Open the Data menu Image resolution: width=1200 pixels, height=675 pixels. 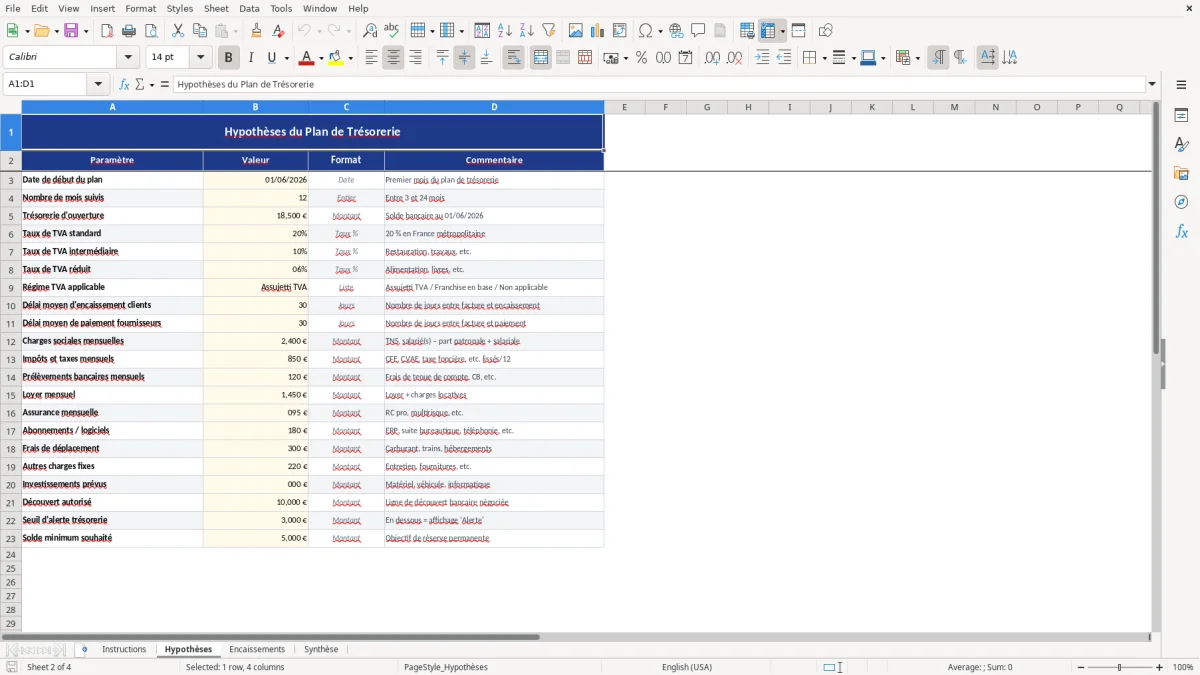pos(250,8)
